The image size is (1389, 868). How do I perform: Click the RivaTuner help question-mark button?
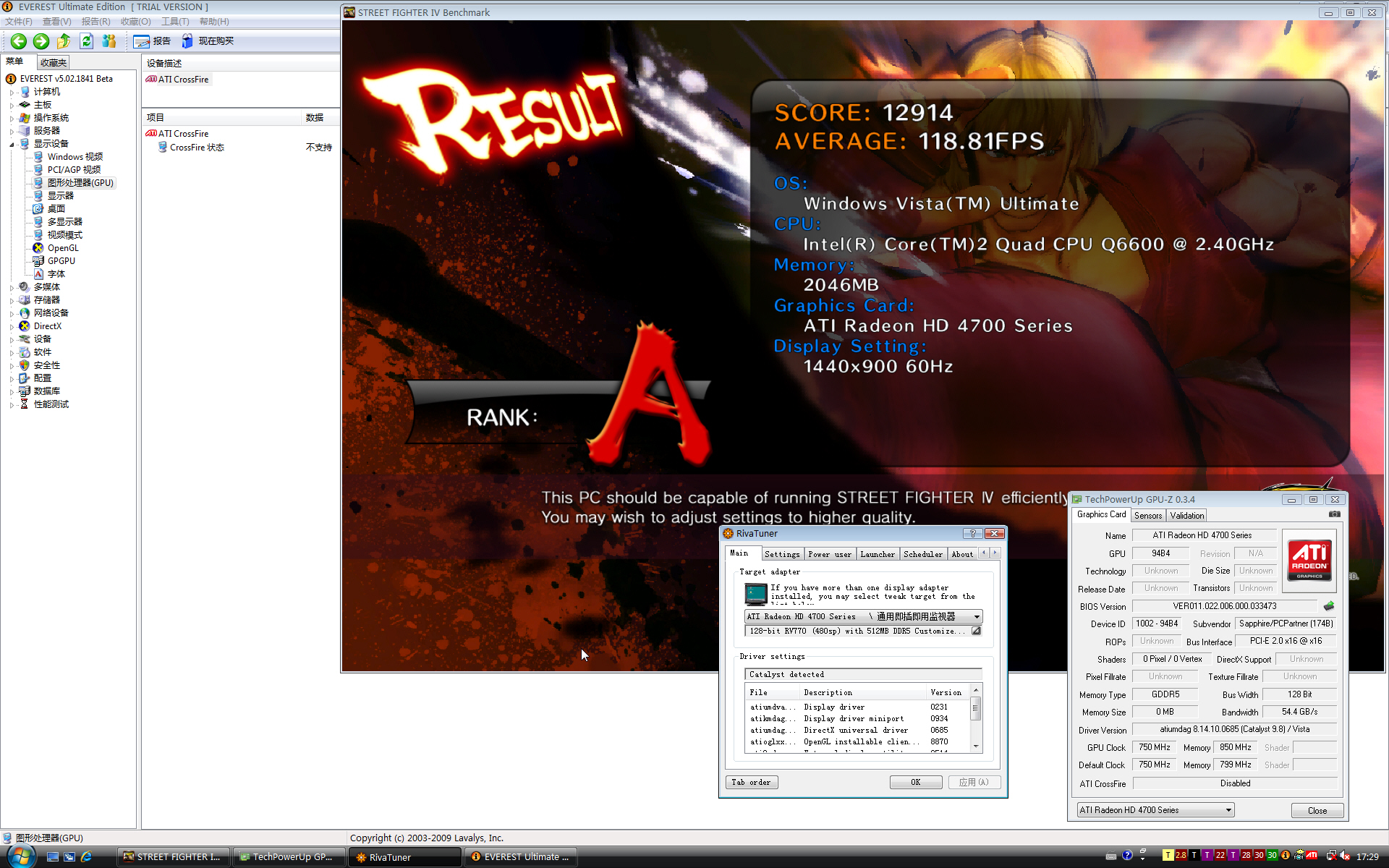tap(972, 533)
